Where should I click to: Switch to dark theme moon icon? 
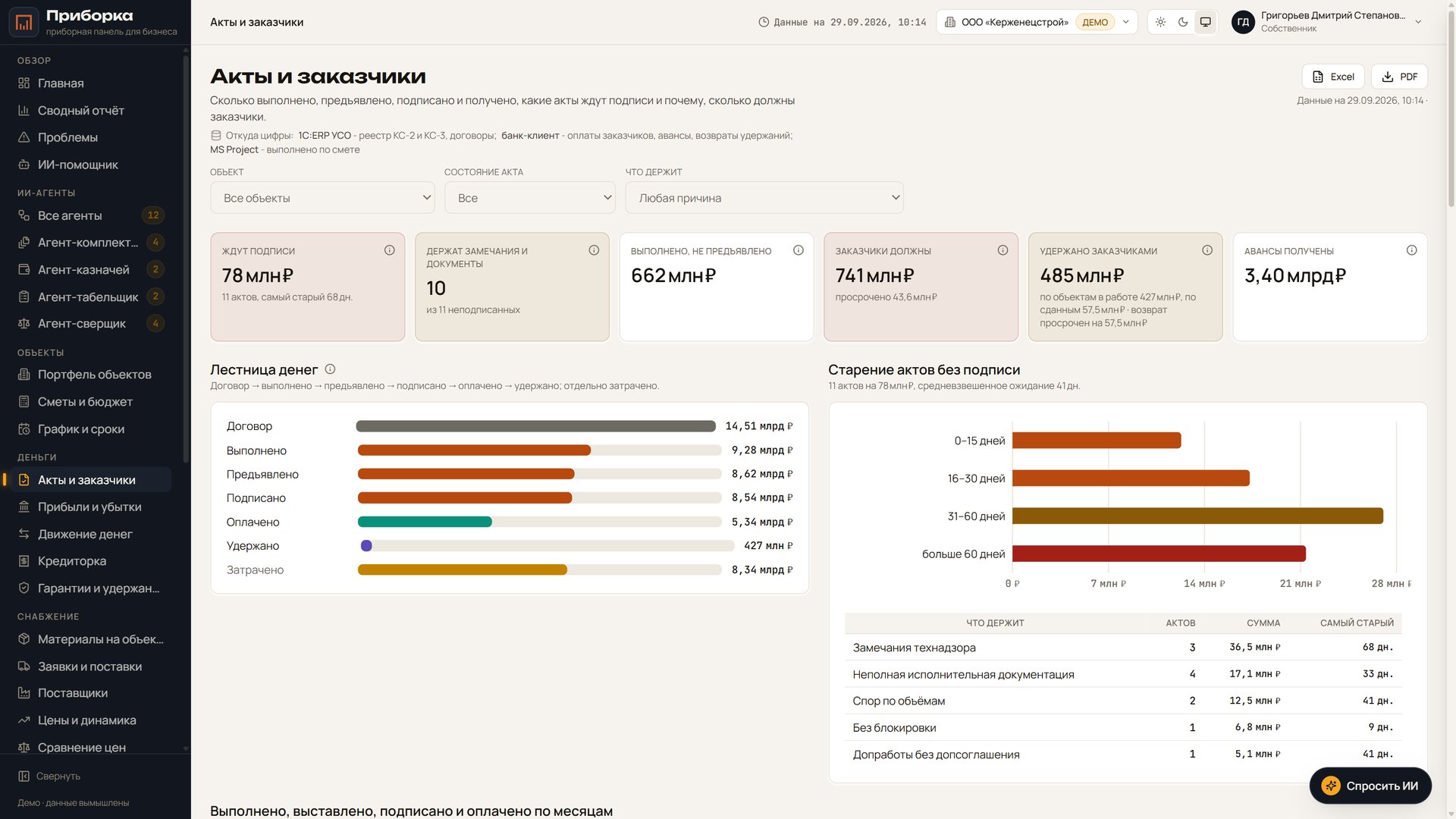1183,22
